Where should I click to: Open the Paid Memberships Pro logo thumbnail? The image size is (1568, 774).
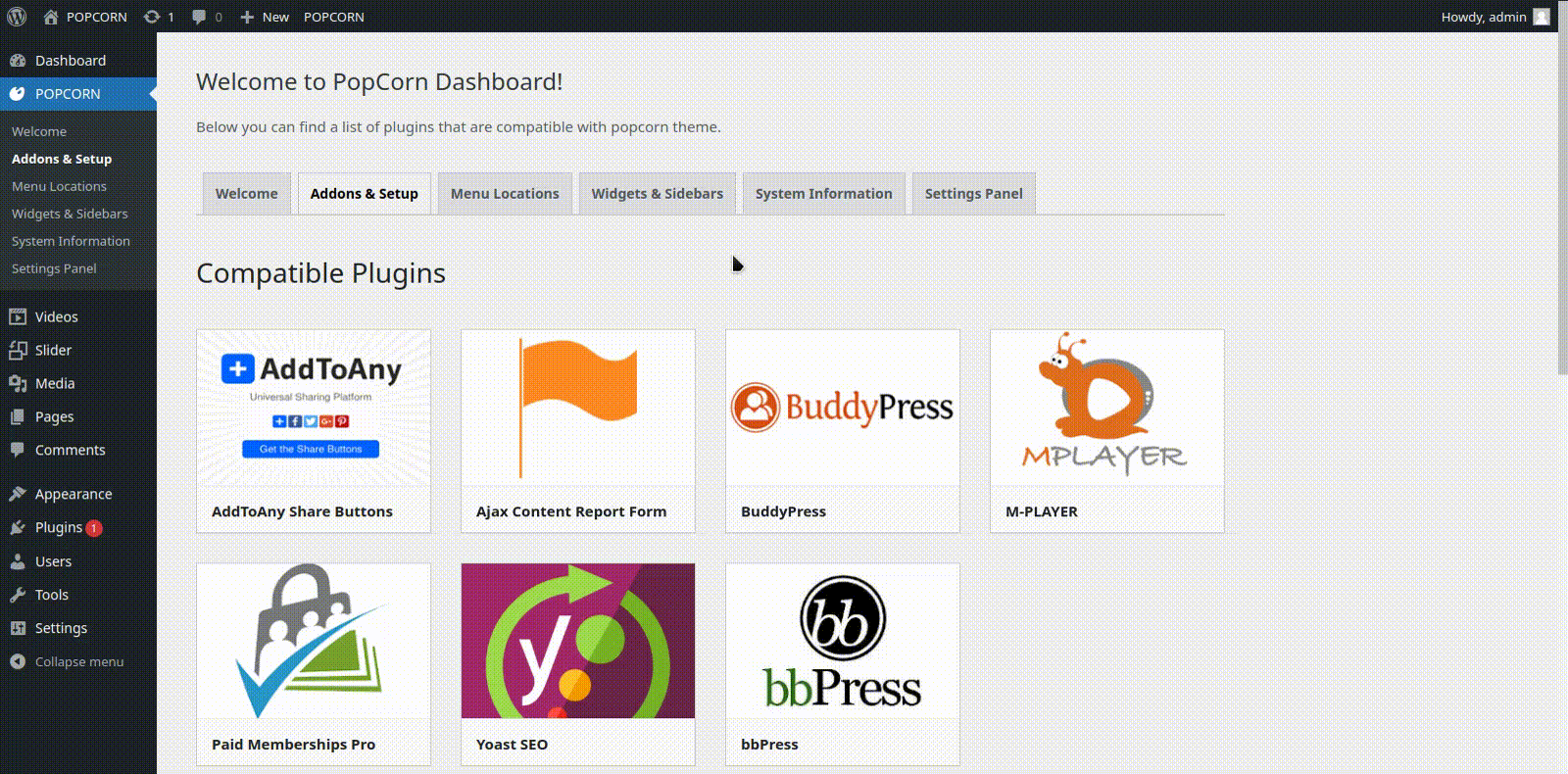(x=314, y=641)
